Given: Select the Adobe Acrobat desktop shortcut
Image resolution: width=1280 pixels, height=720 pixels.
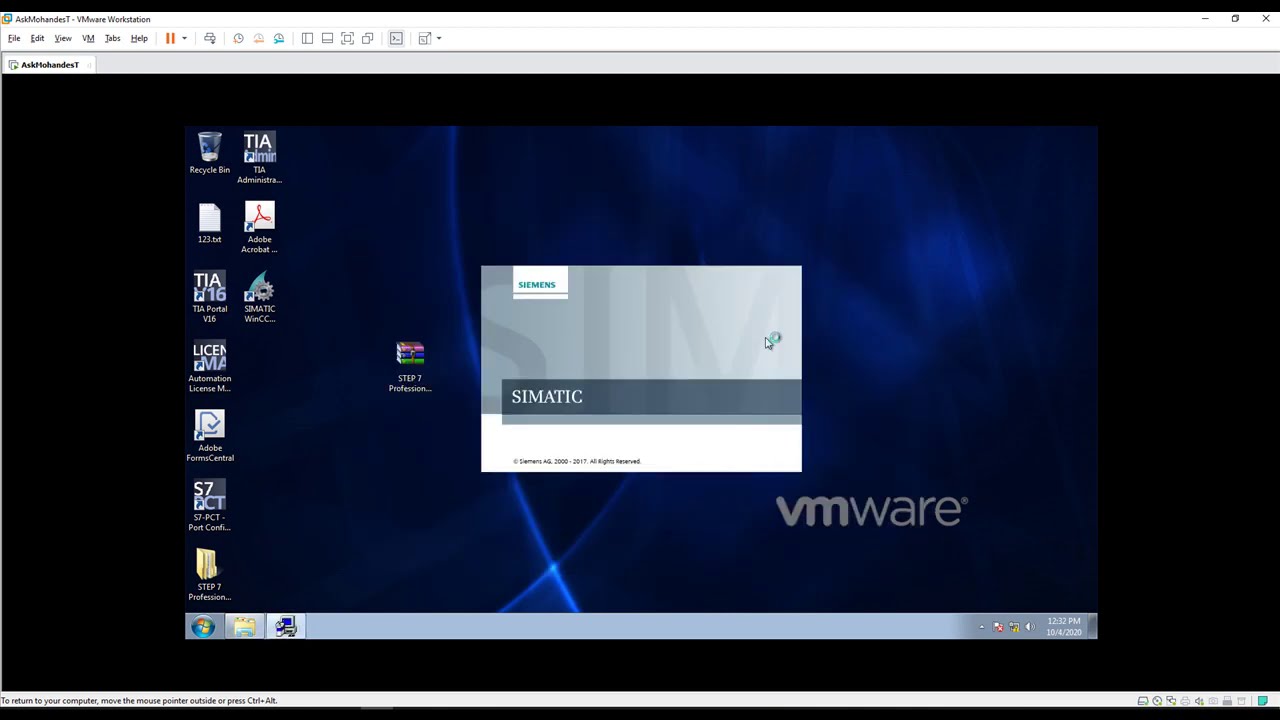Looking at the screenshot, I should click(x=259, y=228).
